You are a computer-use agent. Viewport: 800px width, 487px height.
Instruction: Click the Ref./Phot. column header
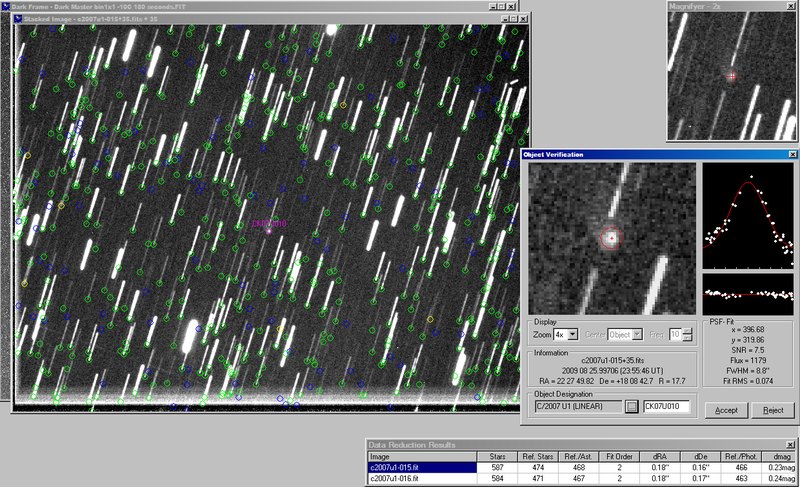coord(741,456)
